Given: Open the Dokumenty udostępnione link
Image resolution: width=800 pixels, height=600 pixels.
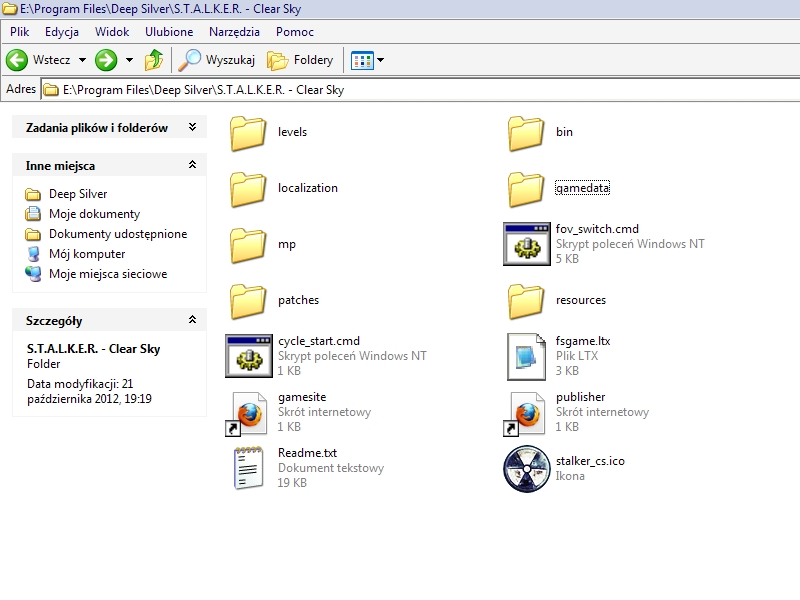Looking at the screenshot, I should 118,234.
